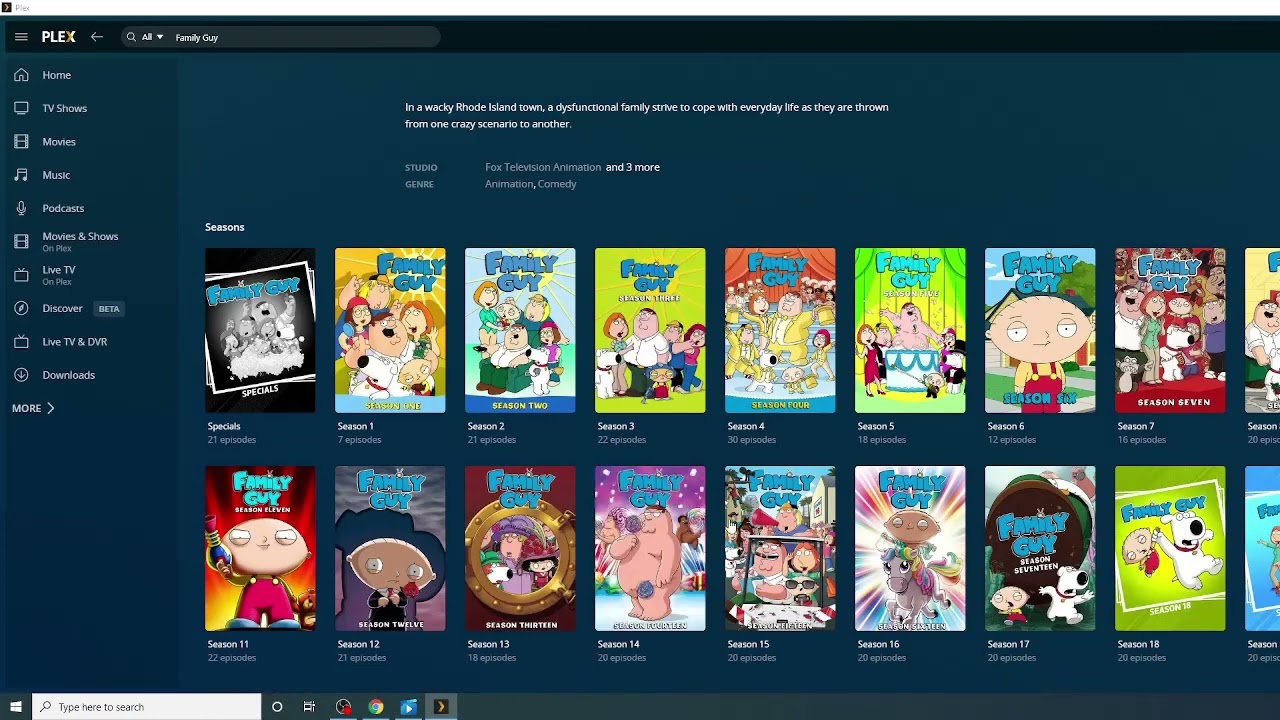The image size is (1280, 720).
Task: Click the 'Season 4' title text
Action: [x=746, y=426]
